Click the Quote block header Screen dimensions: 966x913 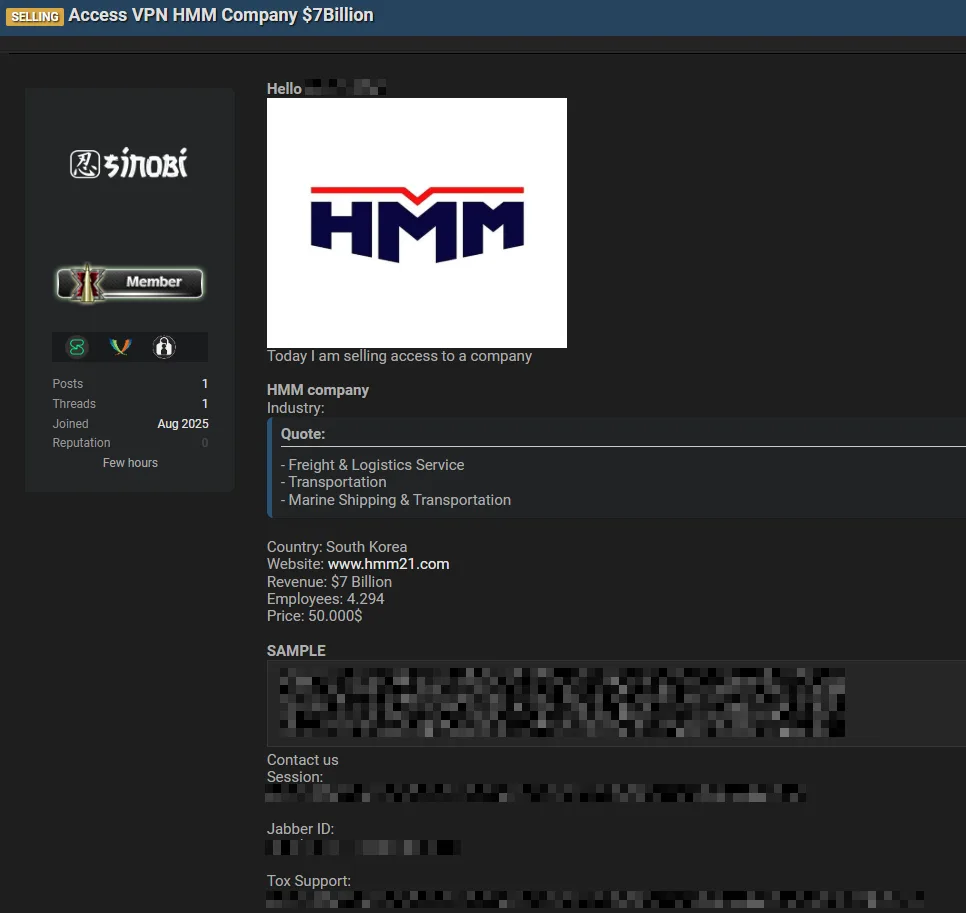click(303, 434)
